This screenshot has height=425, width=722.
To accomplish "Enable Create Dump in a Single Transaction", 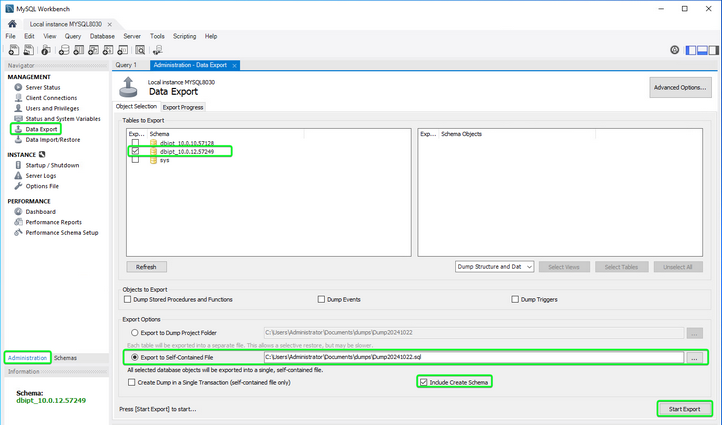I will click(x=132, y=382).
